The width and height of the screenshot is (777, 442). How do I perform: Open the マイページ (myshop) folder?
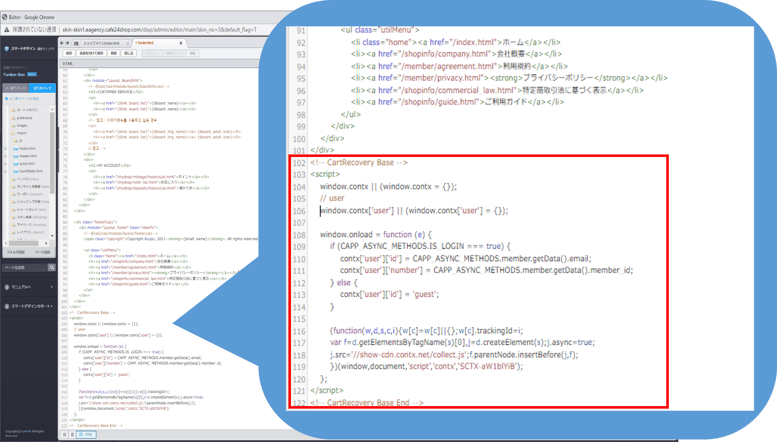tap(29, 224)
